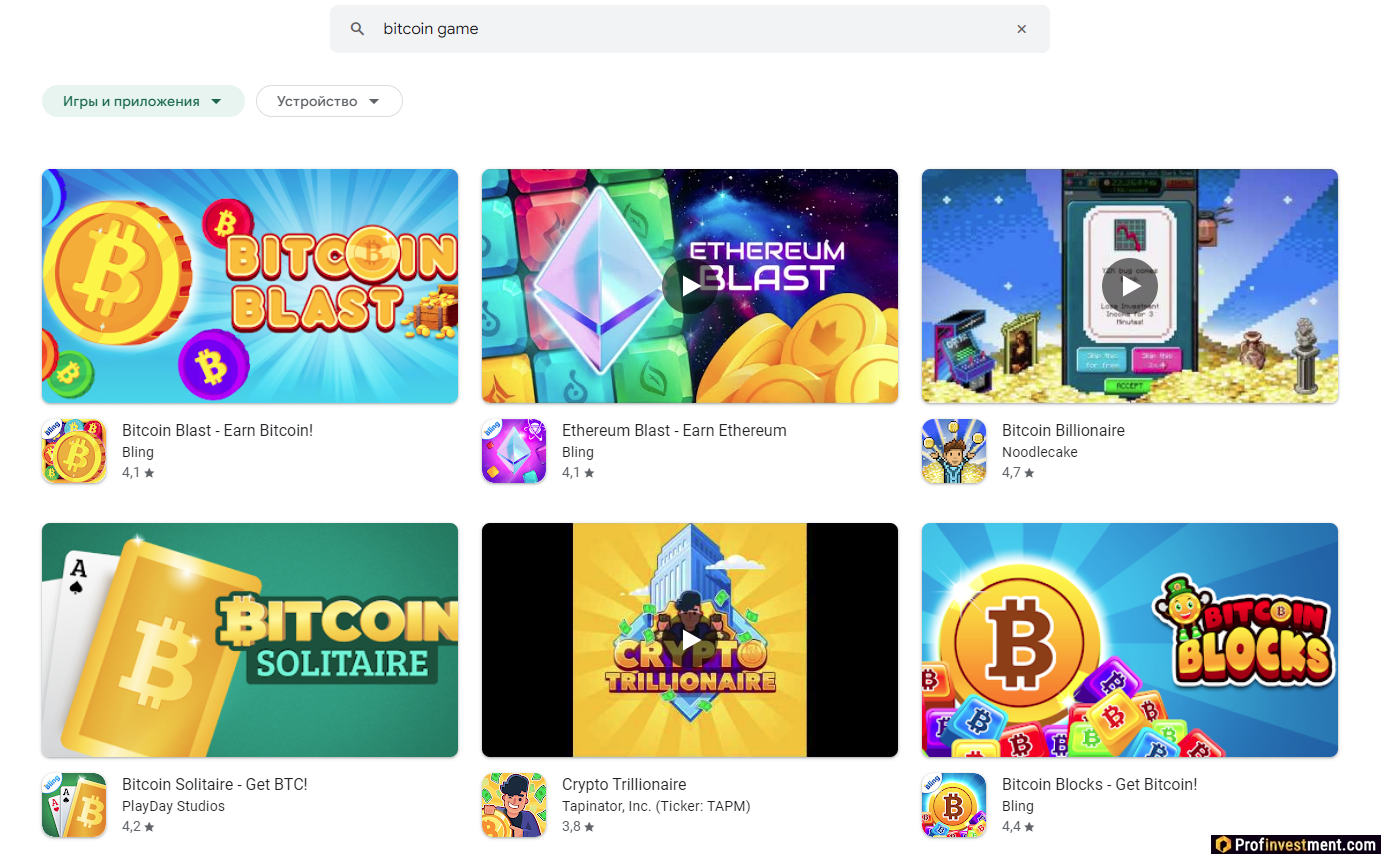Screen dimensions: 1391x864
Task: Open the Bitcoin Solitaire app icon
Action: [74, 805]
